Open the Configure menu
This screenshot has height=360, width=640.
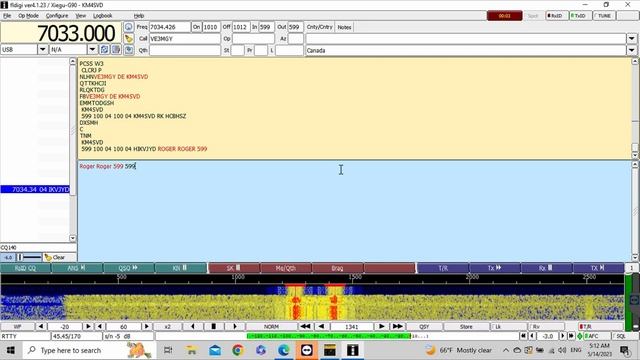pyautogui.click(x=57, y=16)
